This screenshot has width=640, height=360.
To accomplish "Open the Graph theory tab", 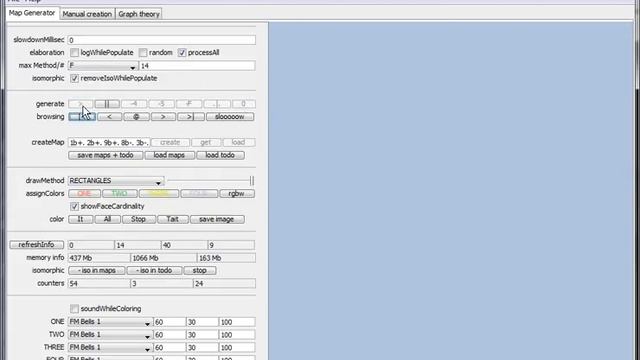I will click(x=139, y=14).
